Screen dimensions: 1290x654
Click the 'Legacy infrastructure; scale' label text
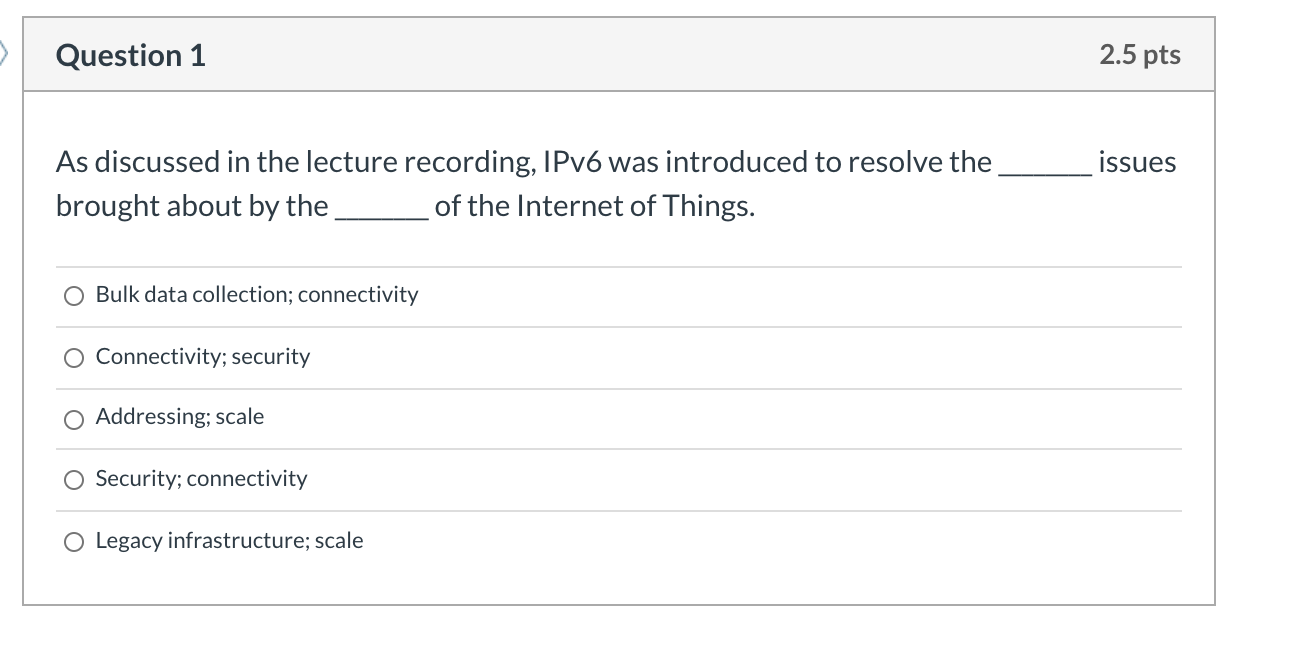pos(228,540)
